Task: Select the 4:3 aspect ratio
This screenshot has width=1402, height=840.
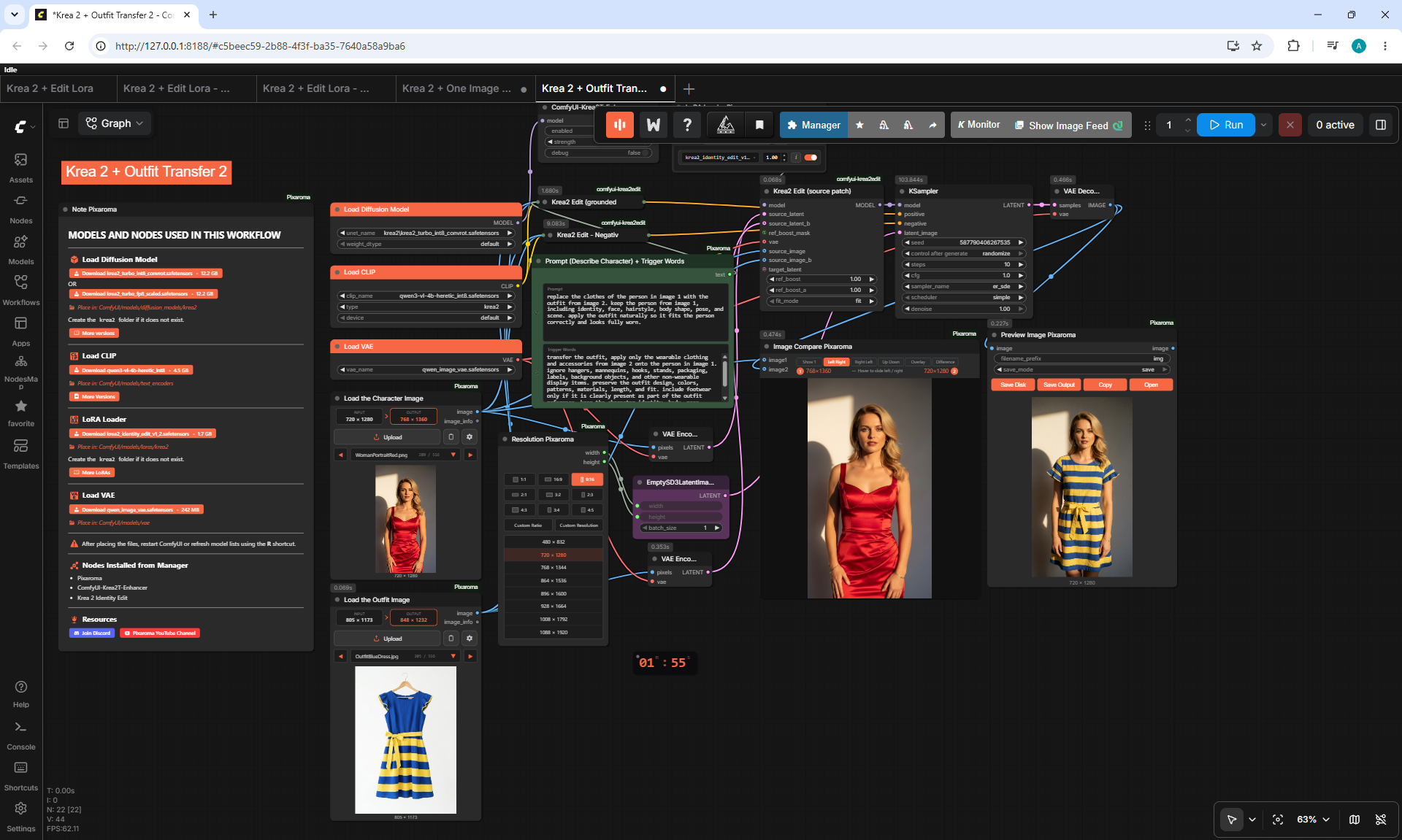Action: [x=519, y=510]
